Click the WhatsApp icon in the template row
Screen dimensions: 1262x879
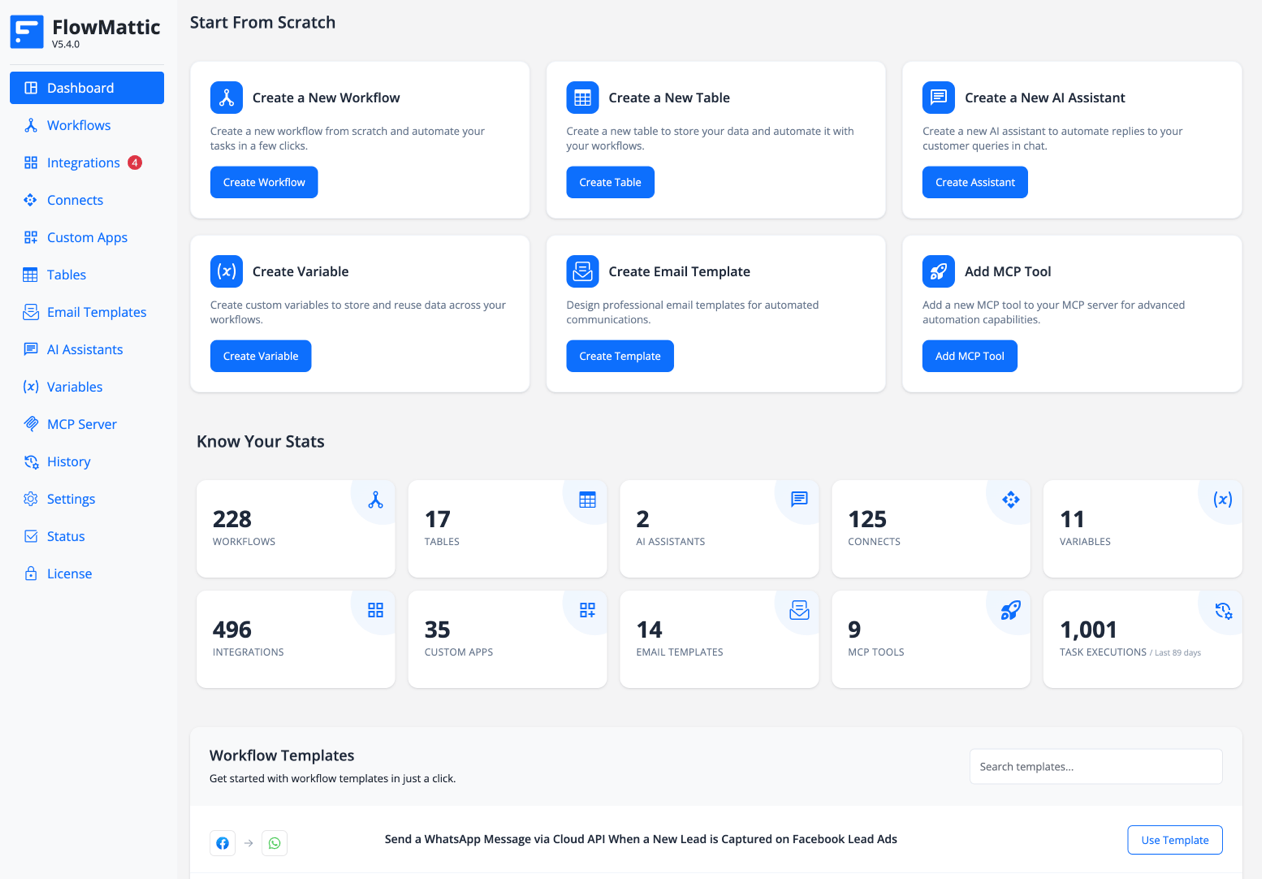coord(274,843)
